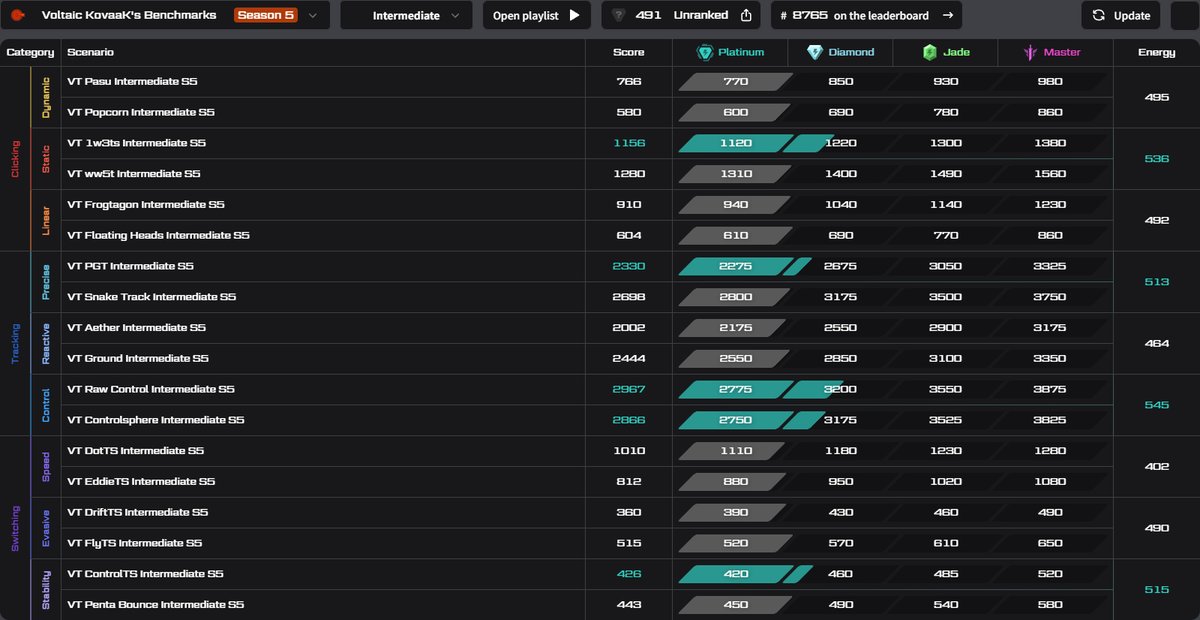The height and width of the screenshot is (620, 1200).
Task: Open the 8765 leaderboard link
Action: tap(867, 15)
